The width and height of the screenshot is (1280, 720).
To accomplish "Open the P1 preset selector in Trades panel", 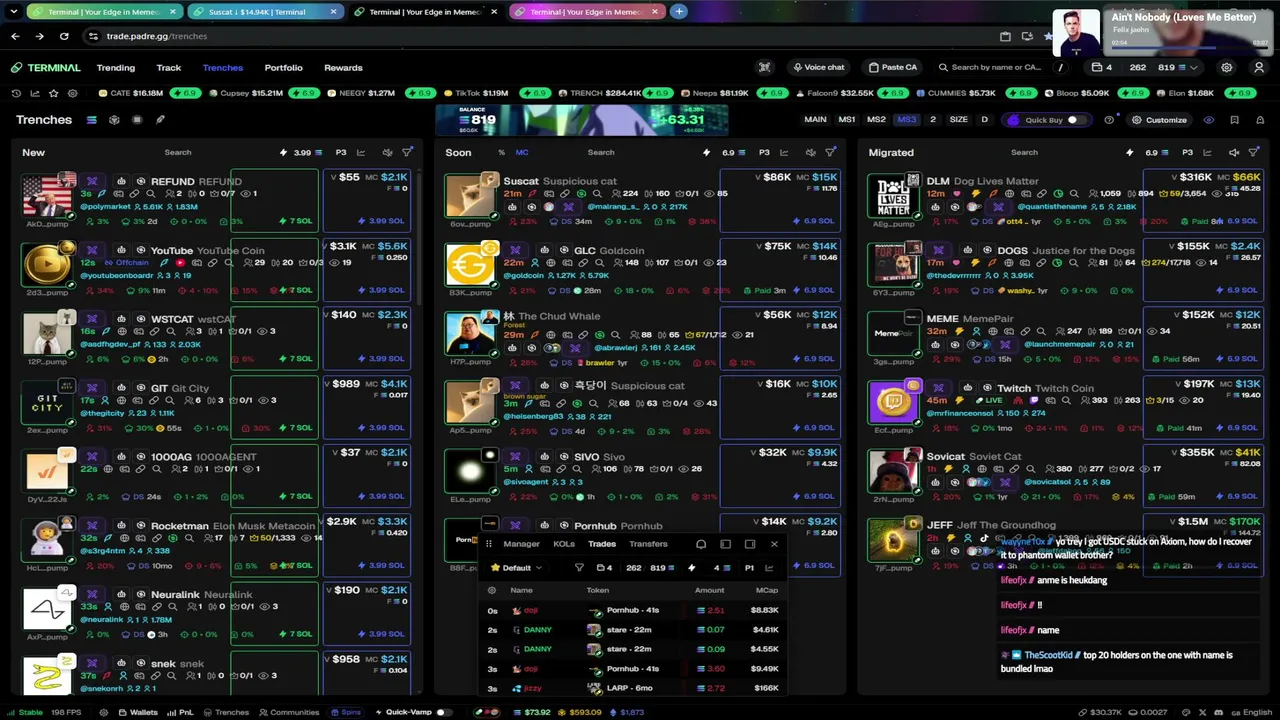I will point(749,568).
